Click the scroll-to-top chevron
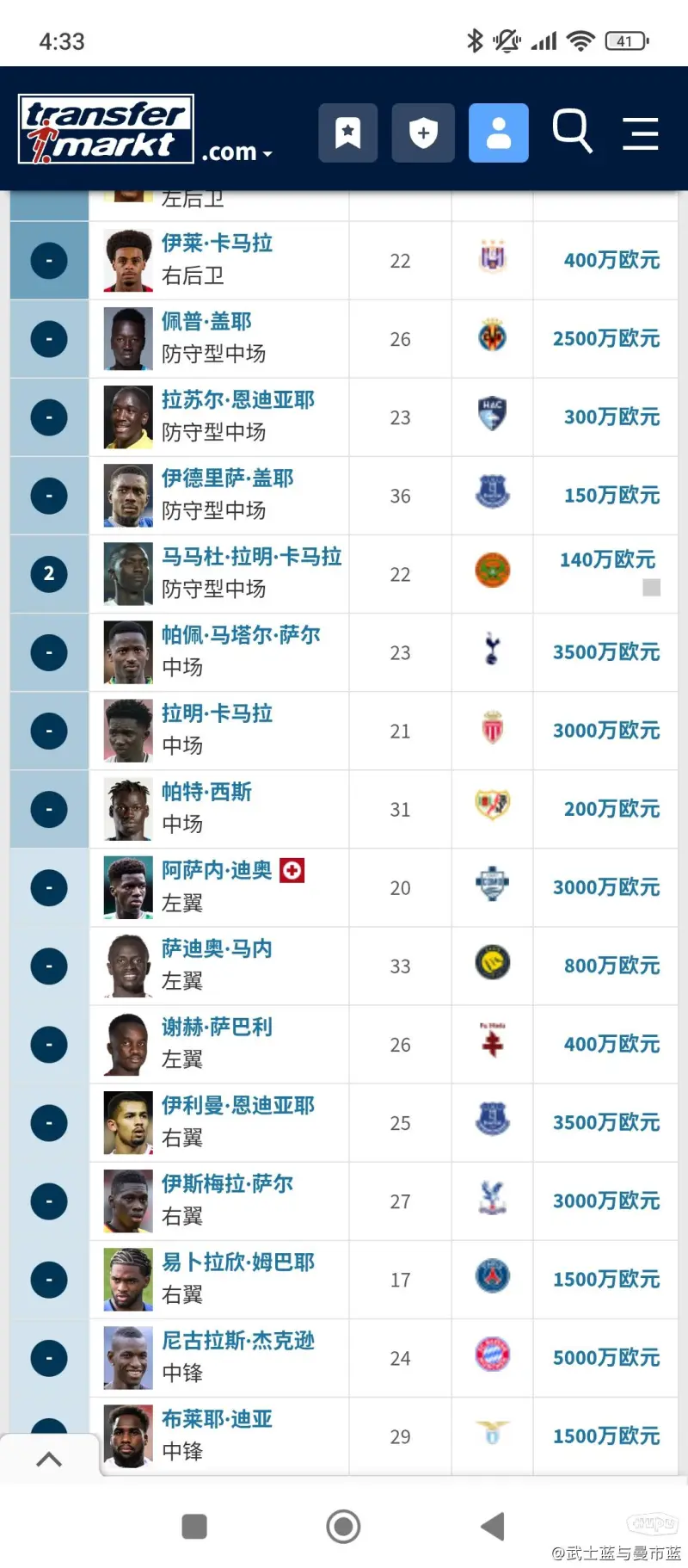The width and height of the screenshot is (688, 1568). pos(49,1459)
